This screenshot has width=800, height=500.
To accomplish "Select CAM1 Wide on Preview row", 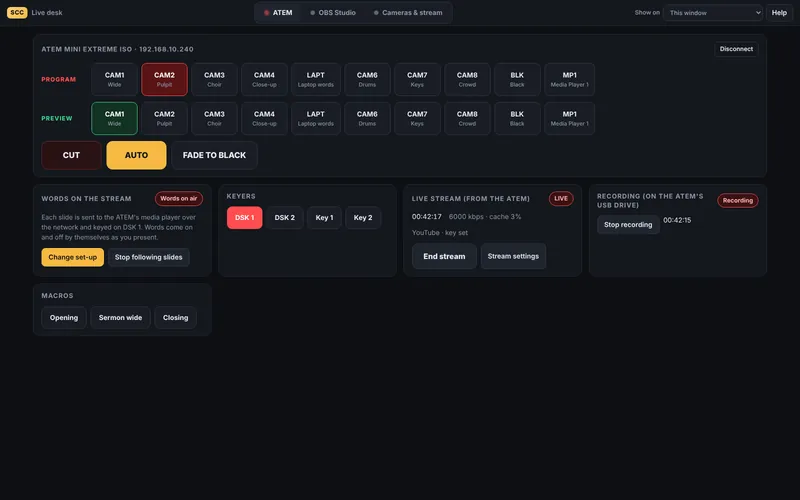I will [x=114, y=118].
